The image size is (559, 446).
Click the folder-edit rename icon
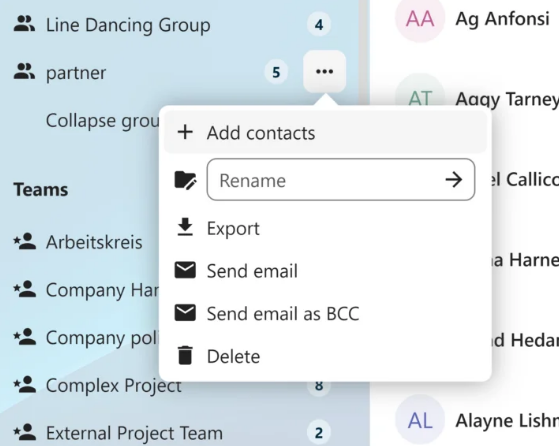click(185, 180)
